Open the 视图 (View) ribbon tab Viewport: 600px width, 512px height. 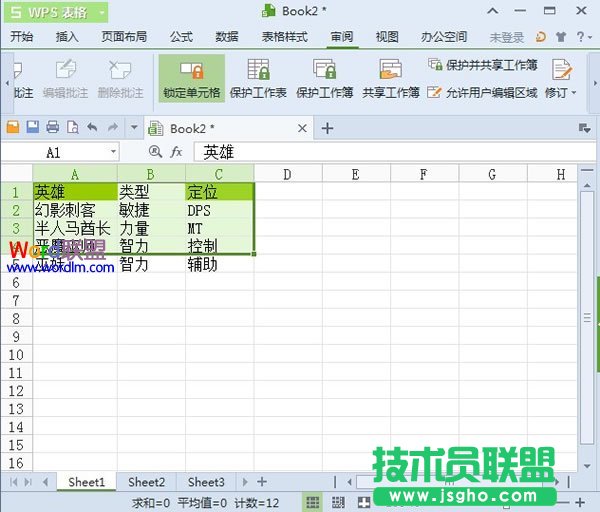click(x=387, y=37)
